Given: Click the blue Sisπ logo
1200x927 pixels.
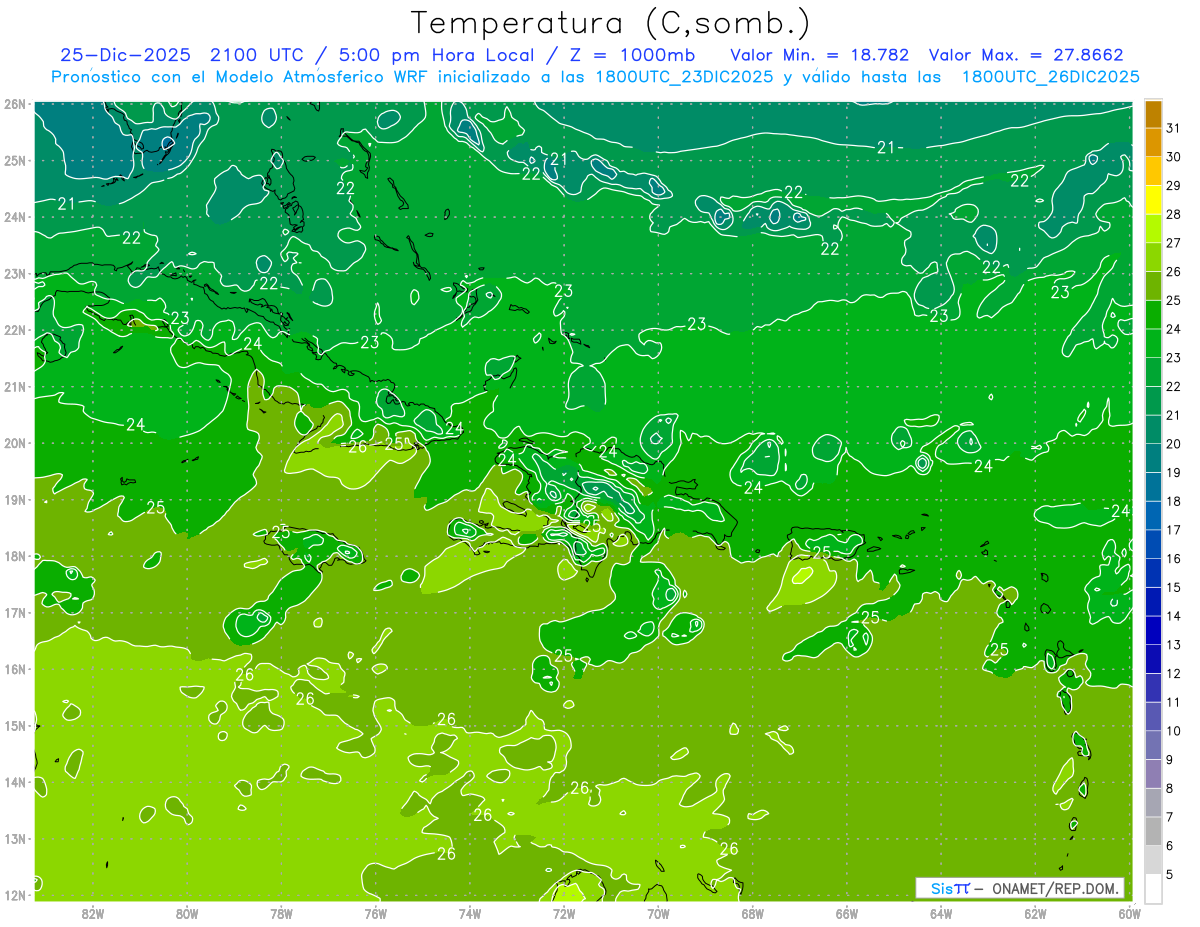Looking at the screenshot, I should point(950,888).
